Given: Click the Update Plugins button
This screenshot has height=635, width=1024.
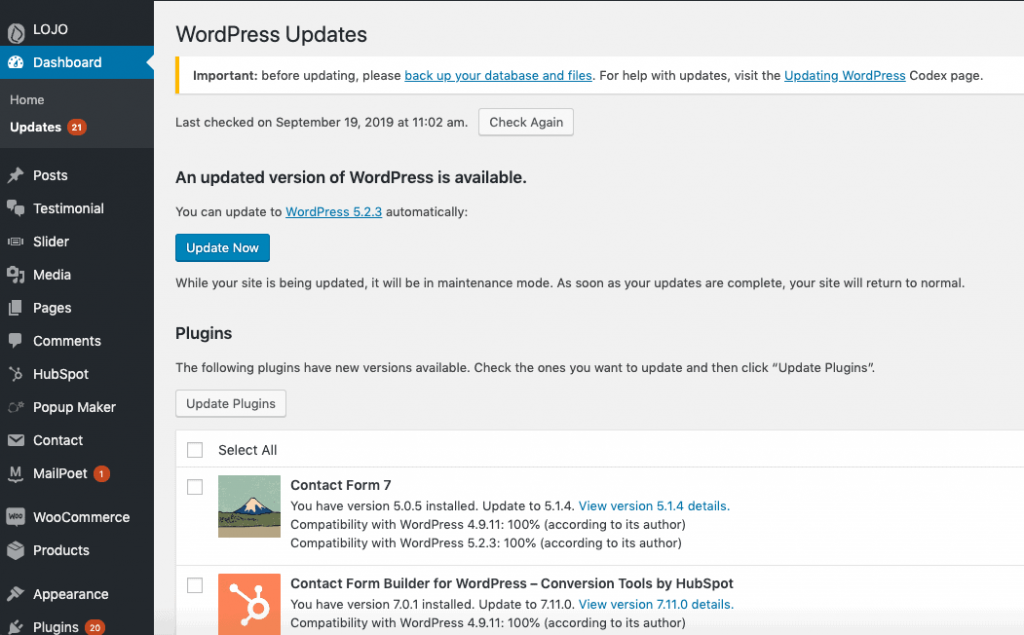Looking at the screenshot, I should pyautogui.click(x=231, y=404).
